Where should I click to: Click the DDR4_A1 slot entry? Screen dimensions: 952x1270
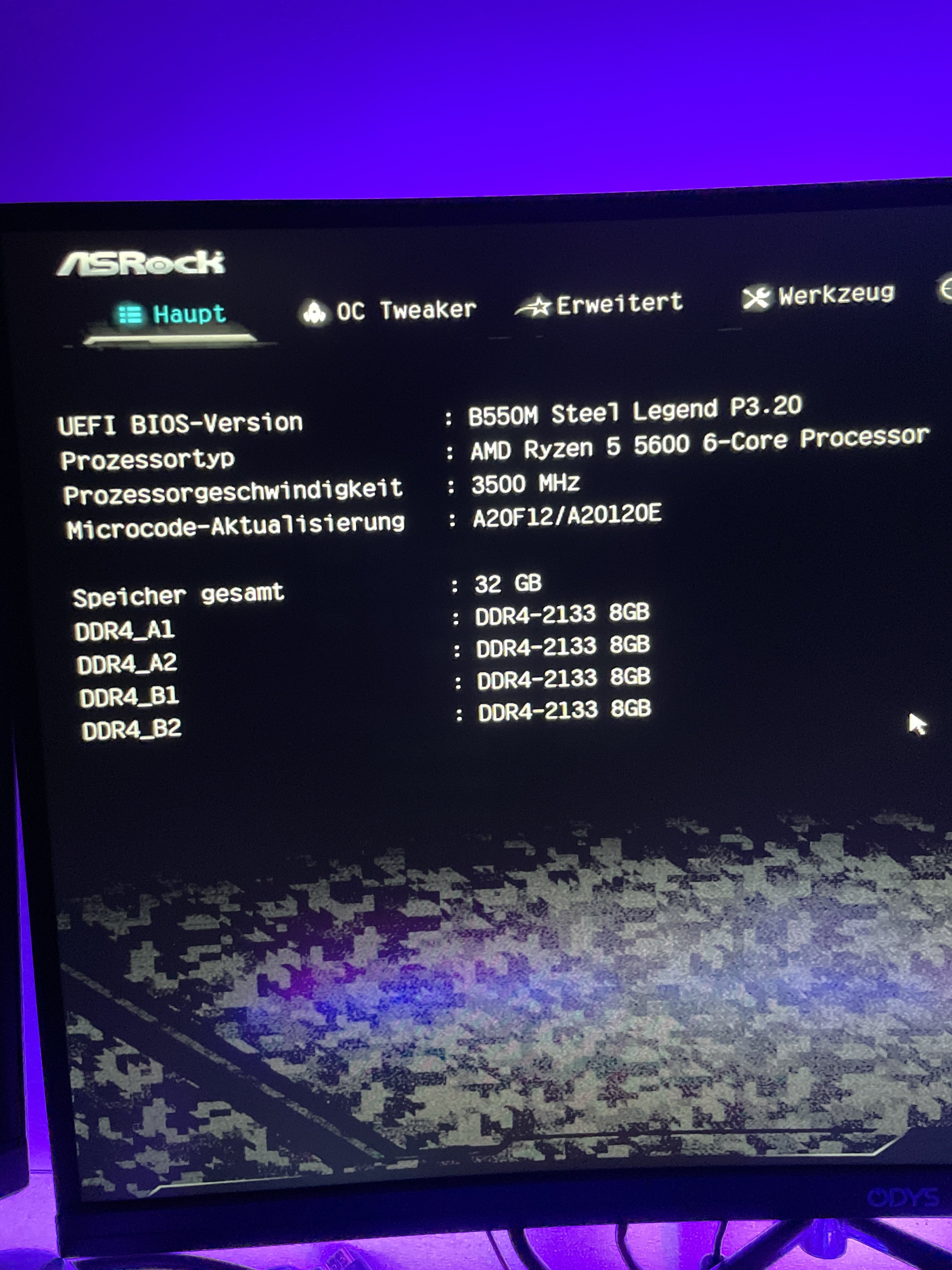click(125, 631)
